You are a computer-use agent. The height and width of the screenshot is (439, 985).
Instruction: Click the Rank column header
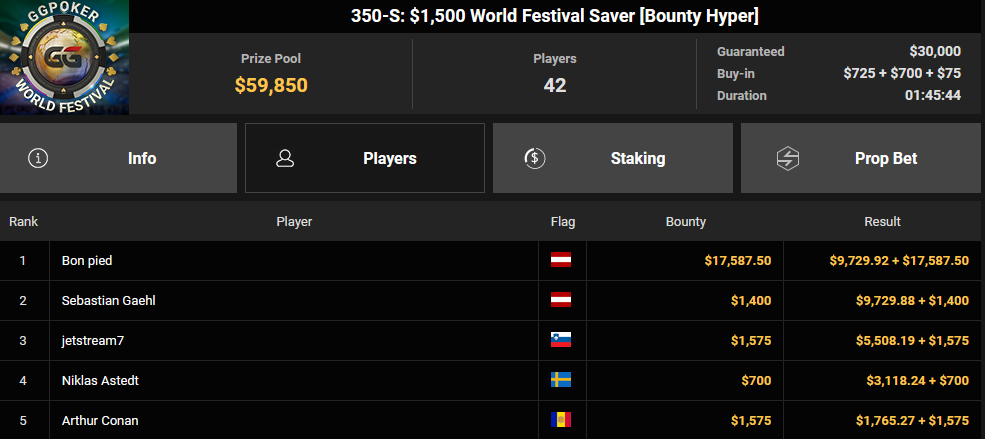[x=24, y=222]
